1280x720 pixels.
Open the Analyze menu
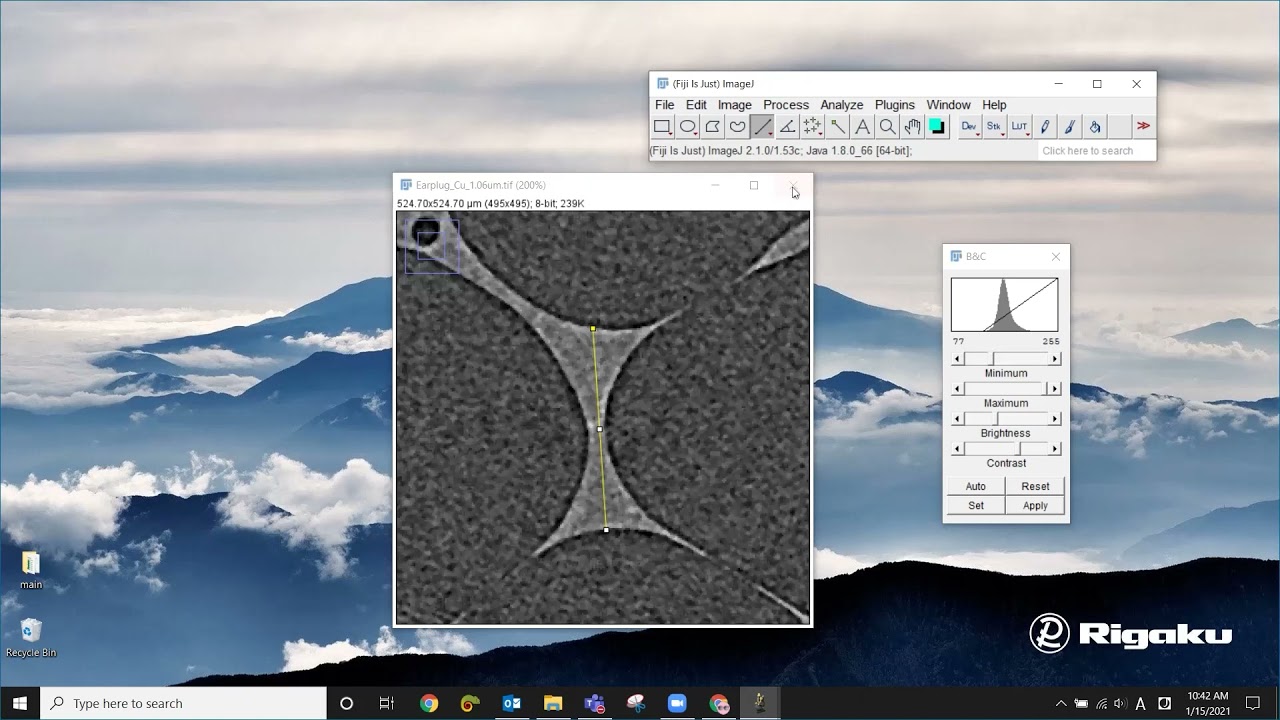pyautogui.click(x=841, y=104)
